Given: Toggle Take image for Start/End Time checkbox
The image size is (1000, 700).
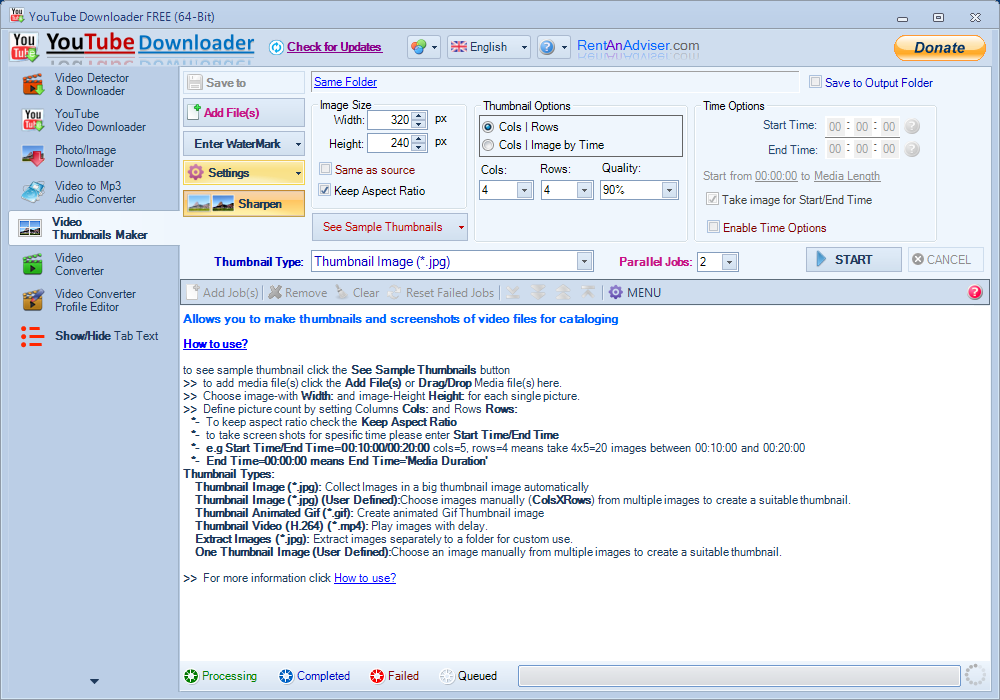Looking at the screenshot, I should pos(712,200).
